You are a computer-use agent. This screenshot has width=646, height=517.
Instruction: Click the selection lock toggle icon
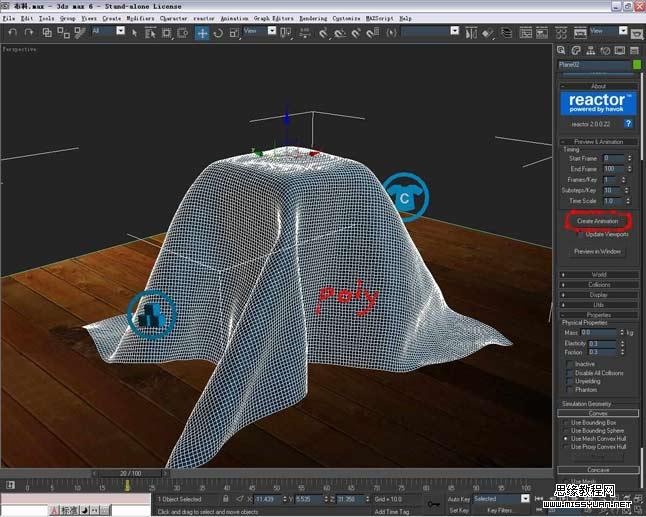pos(225,498)
